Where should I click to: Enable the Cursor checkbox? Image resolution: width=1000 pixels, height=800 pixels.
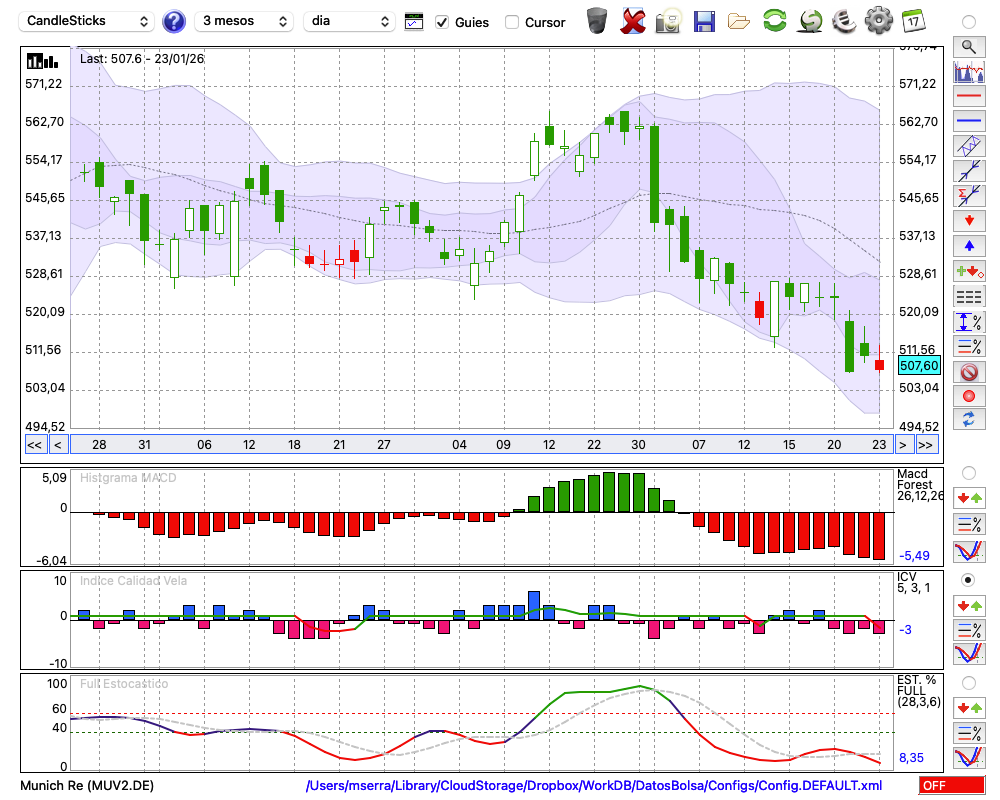(x=512, y=22)
